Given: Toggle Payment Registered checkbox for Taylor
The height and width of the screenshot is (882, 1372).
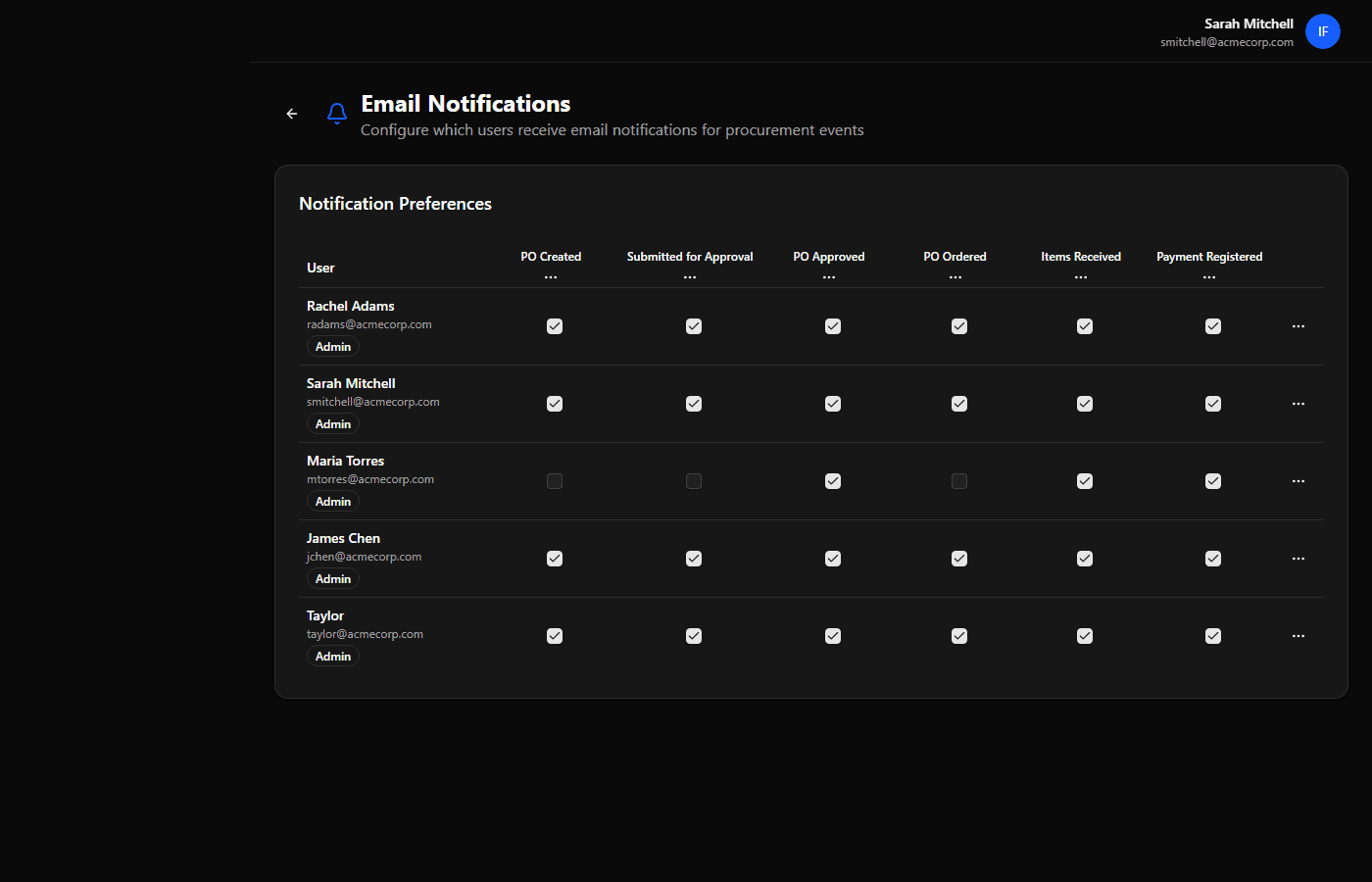Looking at the screenshot, I should point(1213,635).
